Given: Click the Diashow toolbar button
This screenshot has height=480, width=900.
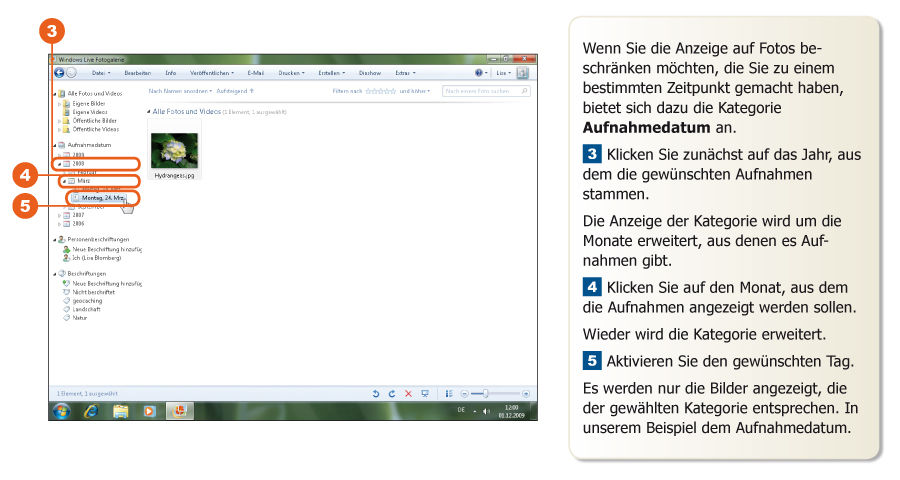Looking at the screenshot, I should [x=369, y=73].
